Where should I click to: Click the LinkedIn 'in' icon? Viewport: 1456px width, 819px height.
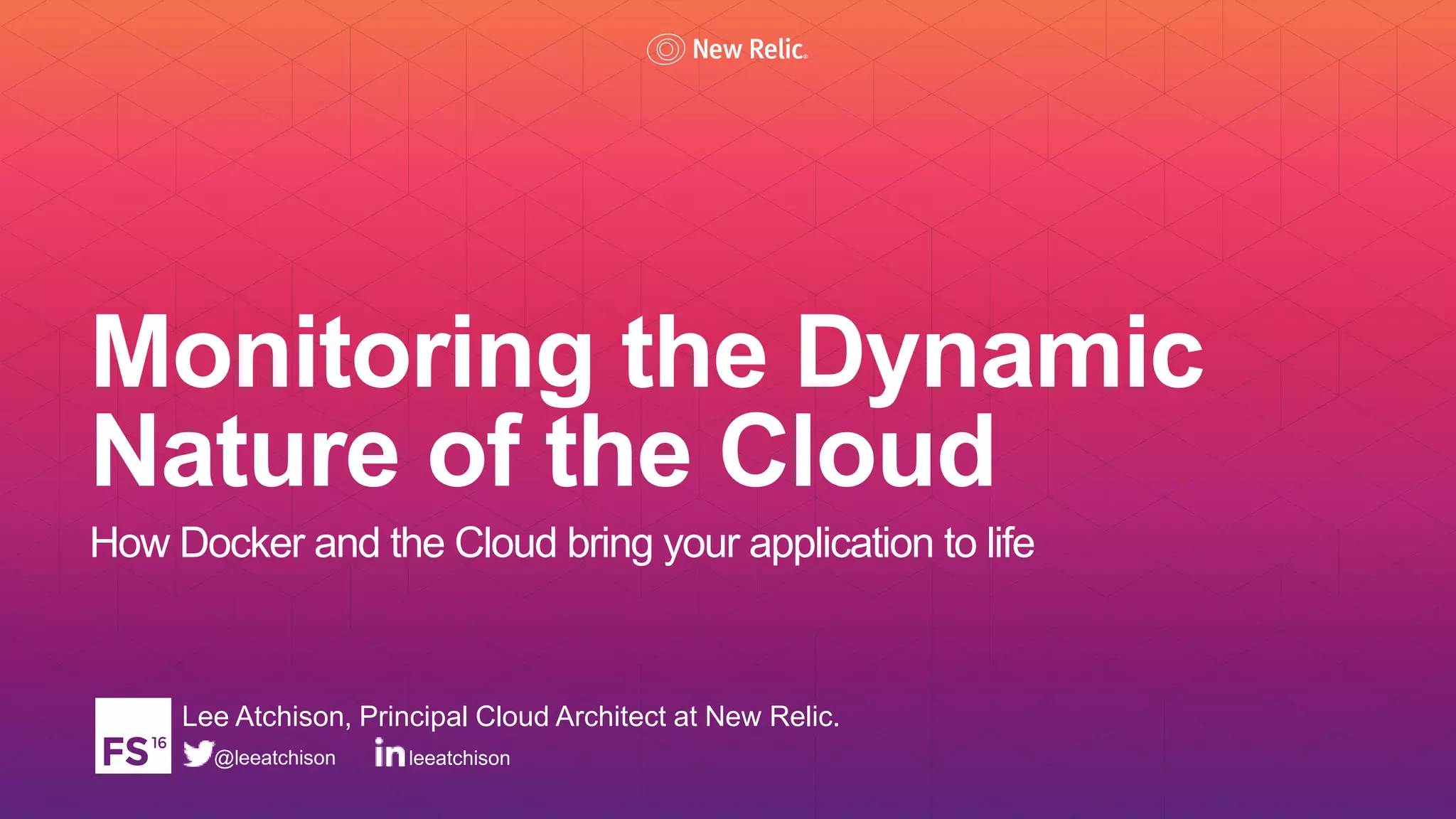pos(390,752)
